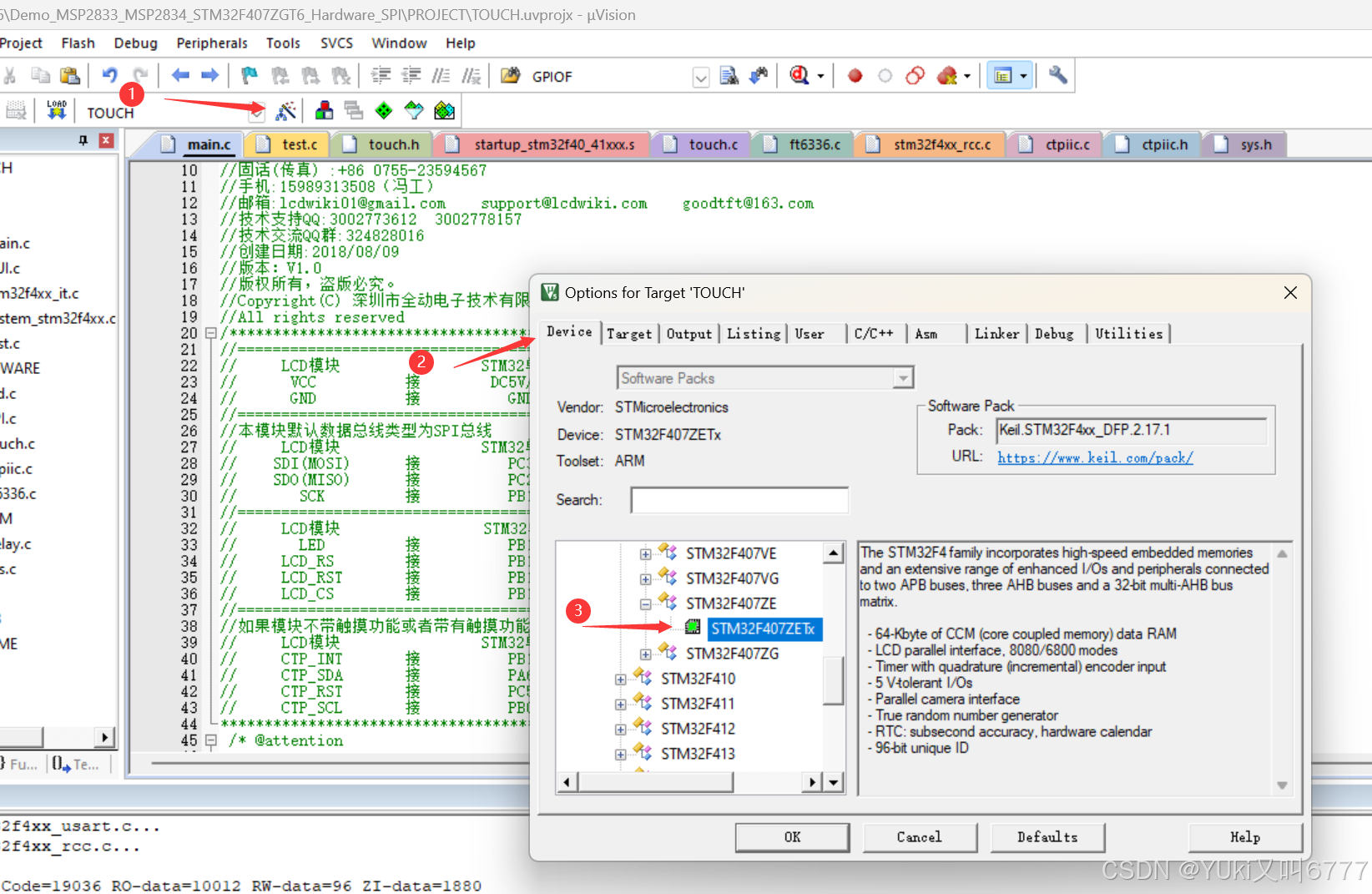The height and width of the screenshot is (894, 1372).
Task: Collapse code fold at line 20
Action: (x=211, y=333)
